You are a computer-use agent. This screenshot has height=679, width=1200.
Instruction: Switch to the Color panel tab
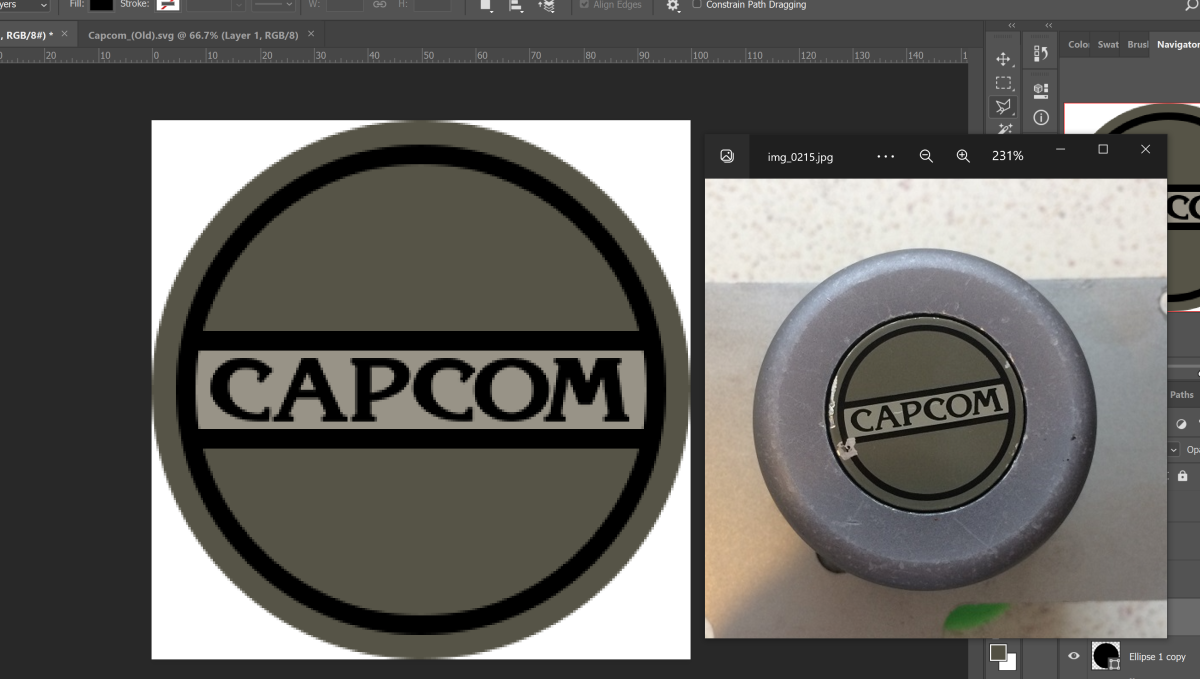click(1078, 44)
